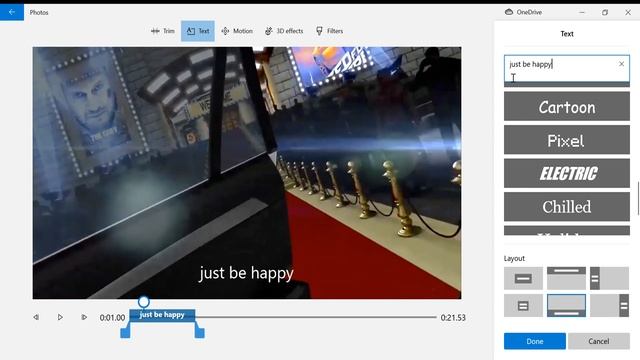Step back one frame

pyautogui.click(x=36, y=317)
